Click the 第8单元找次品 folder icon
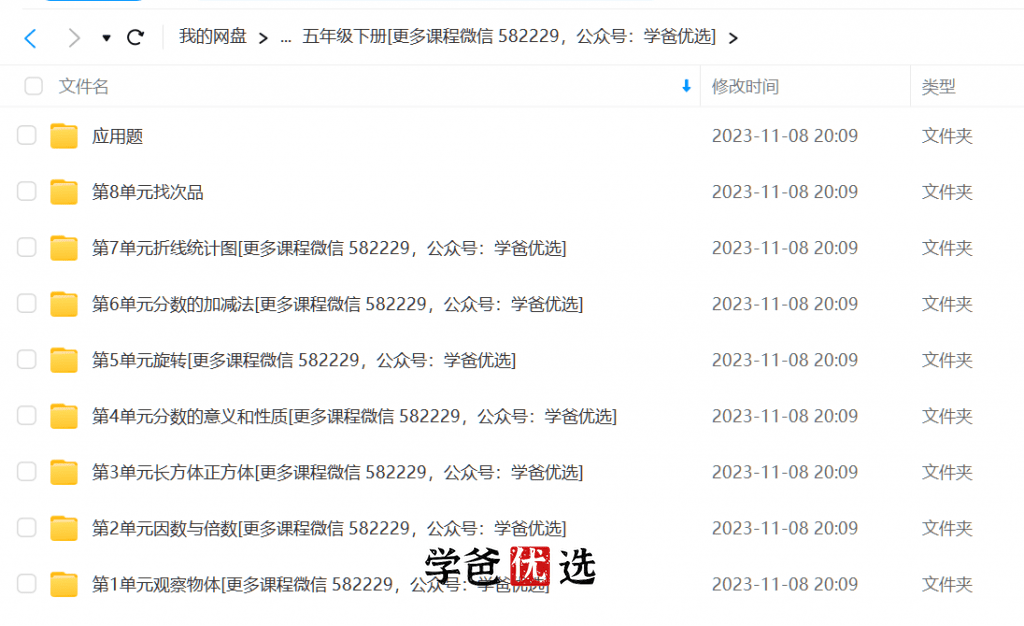Viewport: 1024px width, 626px height. (x=64, y=192)
